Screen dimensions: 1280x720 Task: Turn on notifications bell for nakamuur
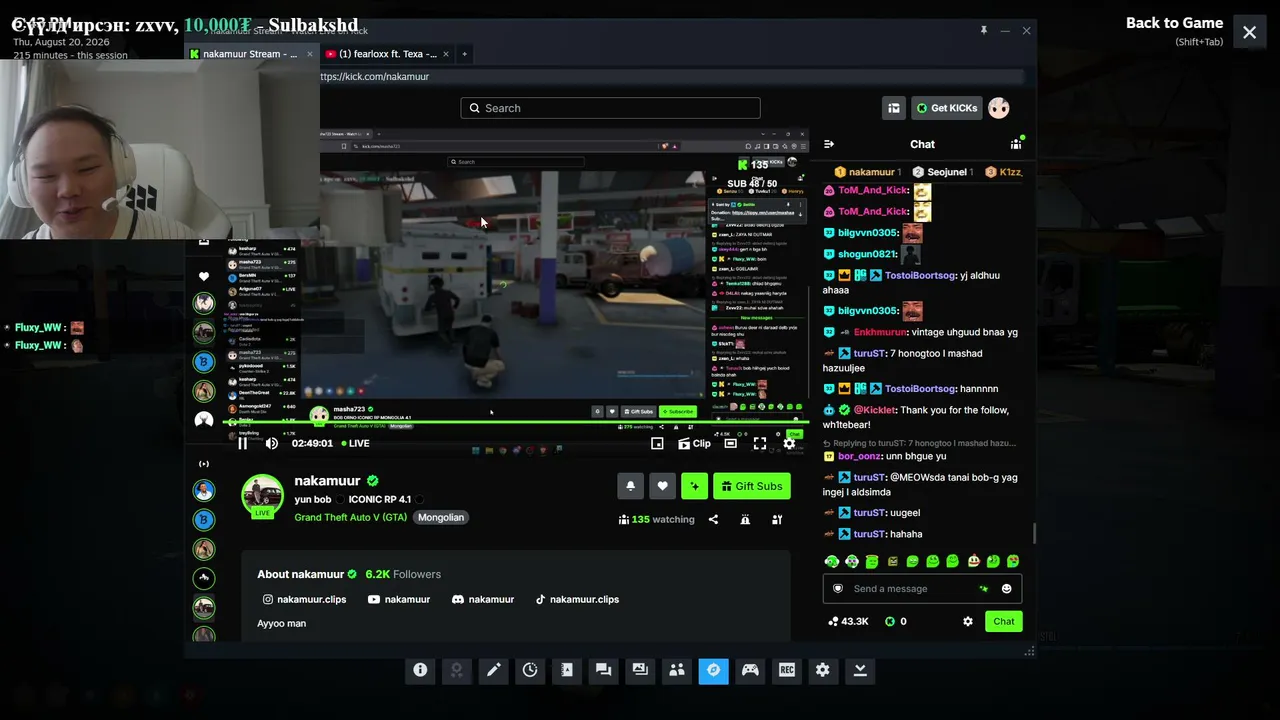pyautogui.click(x=630, y=486)
